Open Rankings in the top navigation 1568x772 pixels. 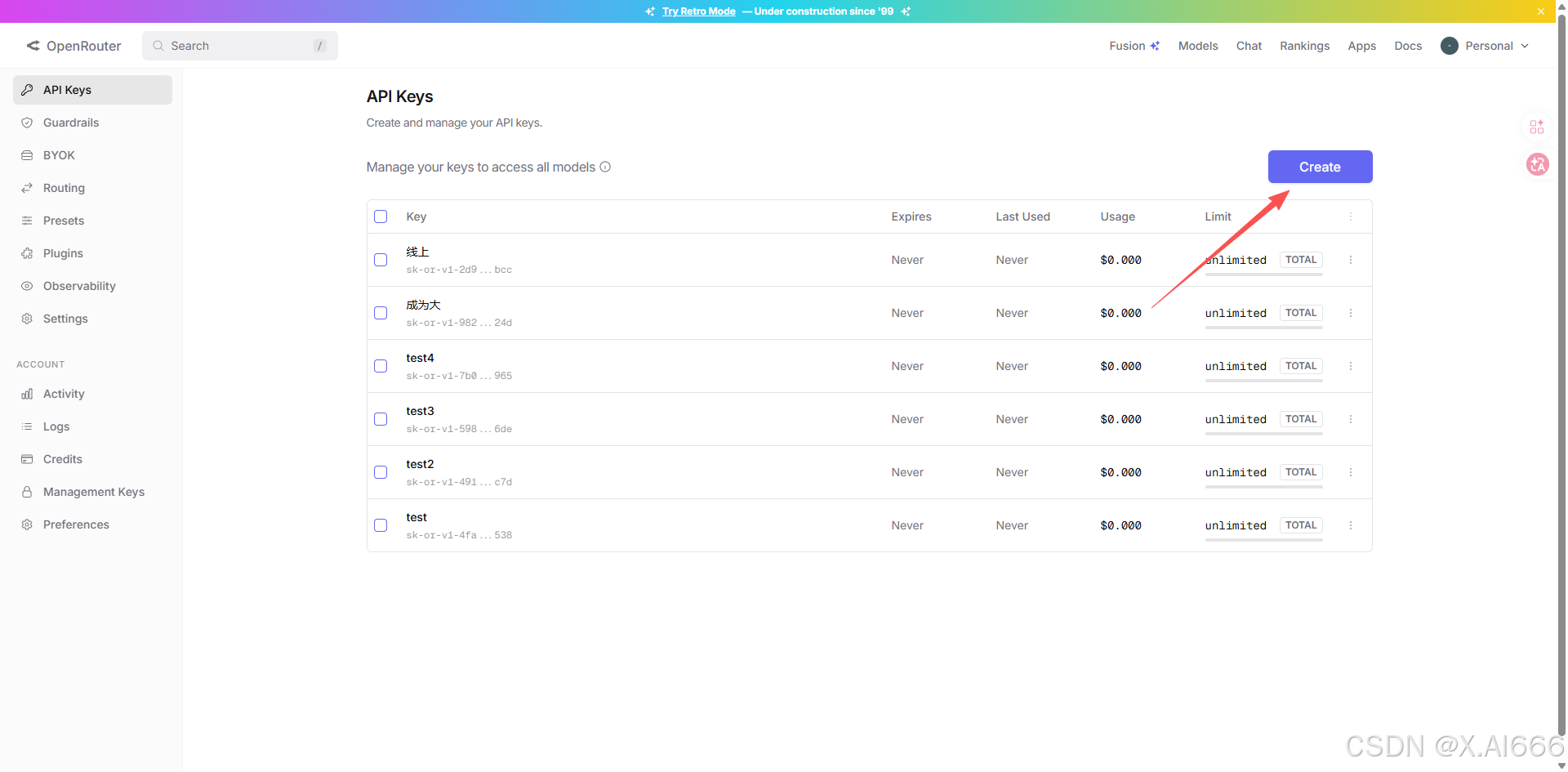coord(1304,46)
